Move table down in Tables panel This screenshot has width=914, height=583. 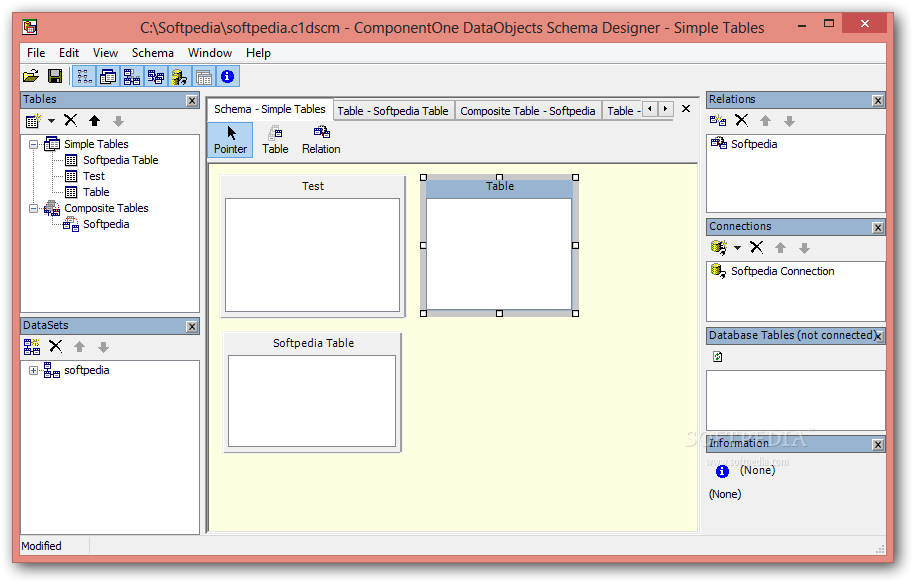[118, 121]
